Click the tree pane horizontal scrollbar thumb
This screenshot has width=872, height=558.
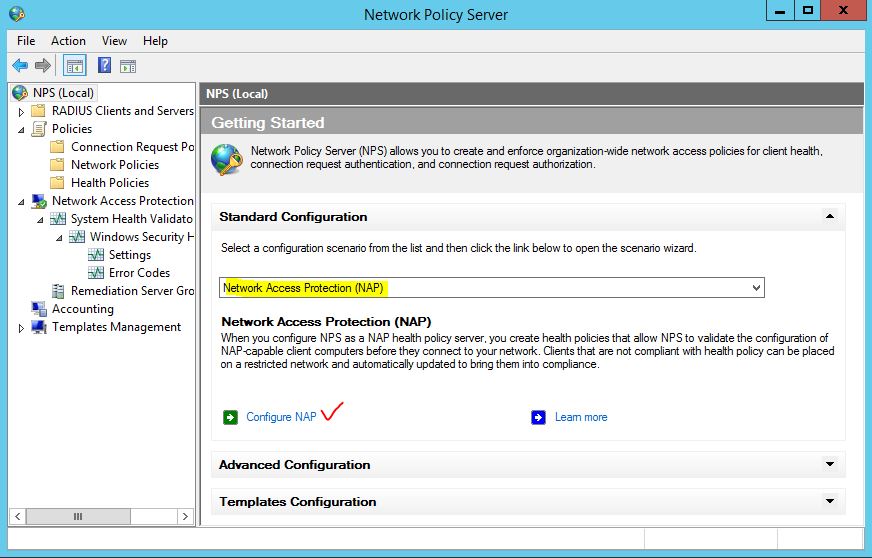[x=78, y=516]
